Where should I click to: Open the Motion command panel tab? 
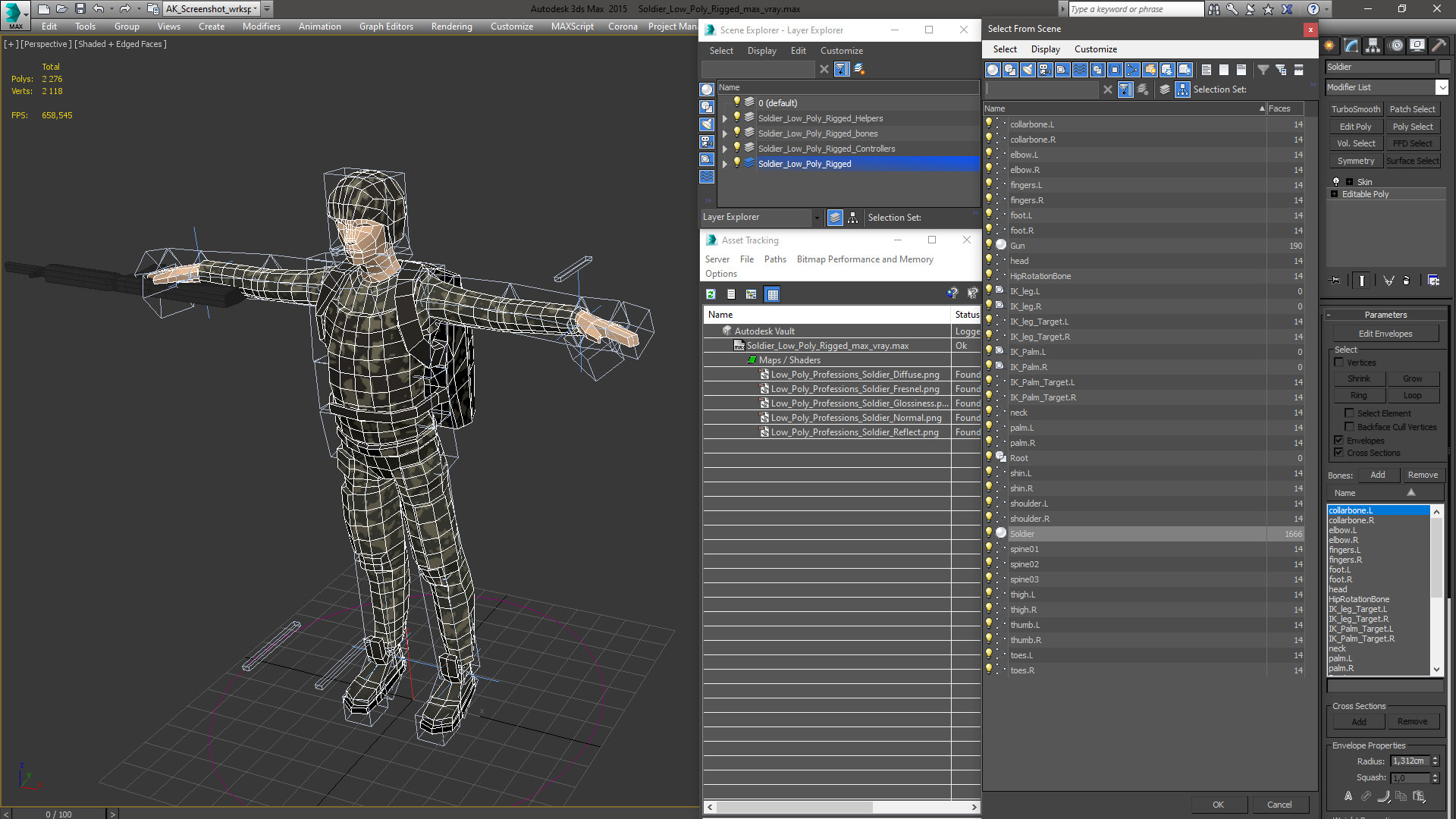[x=1395, y=45]
